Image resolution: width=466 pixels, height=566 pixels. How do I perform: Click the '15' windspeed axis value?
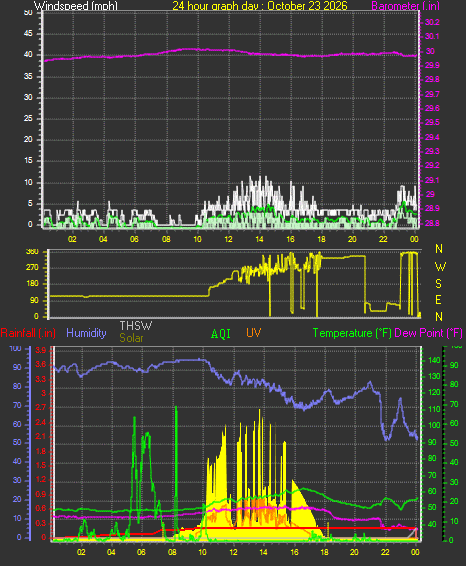point(28,161)
